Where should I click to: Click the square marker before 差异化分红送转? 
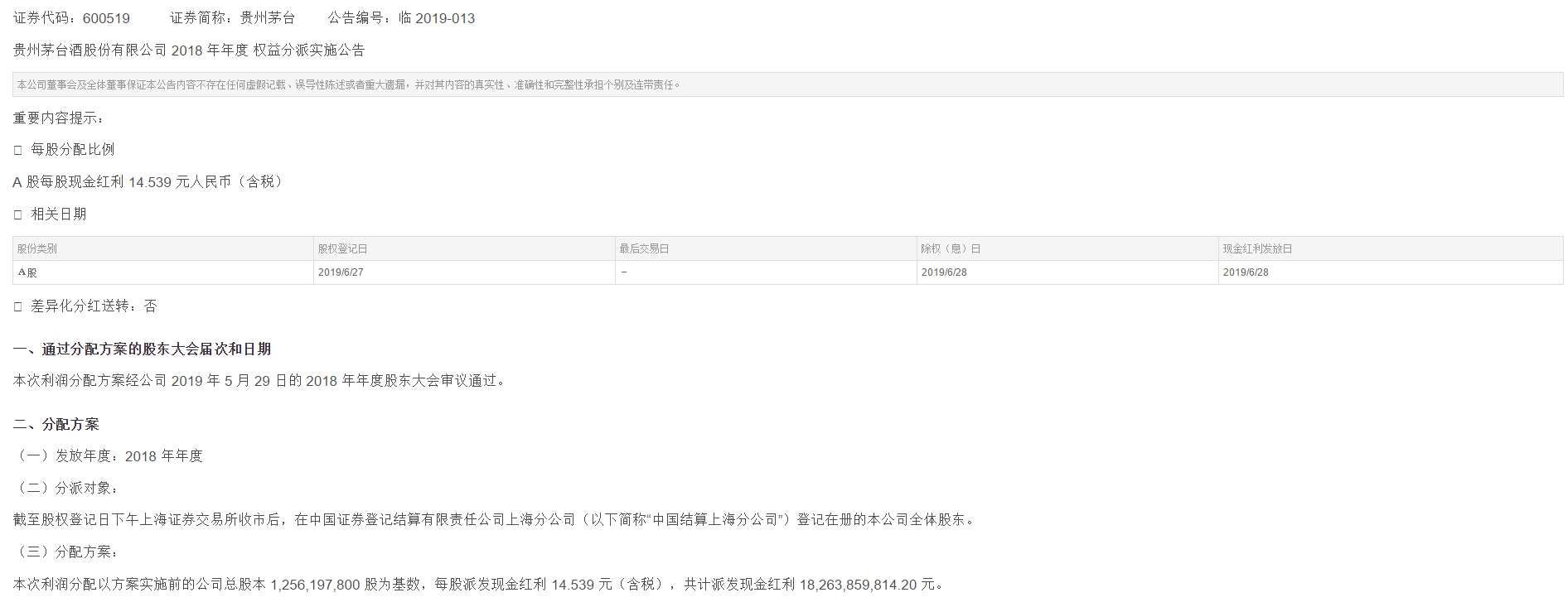pyautogui.click(x=18, y=306)
